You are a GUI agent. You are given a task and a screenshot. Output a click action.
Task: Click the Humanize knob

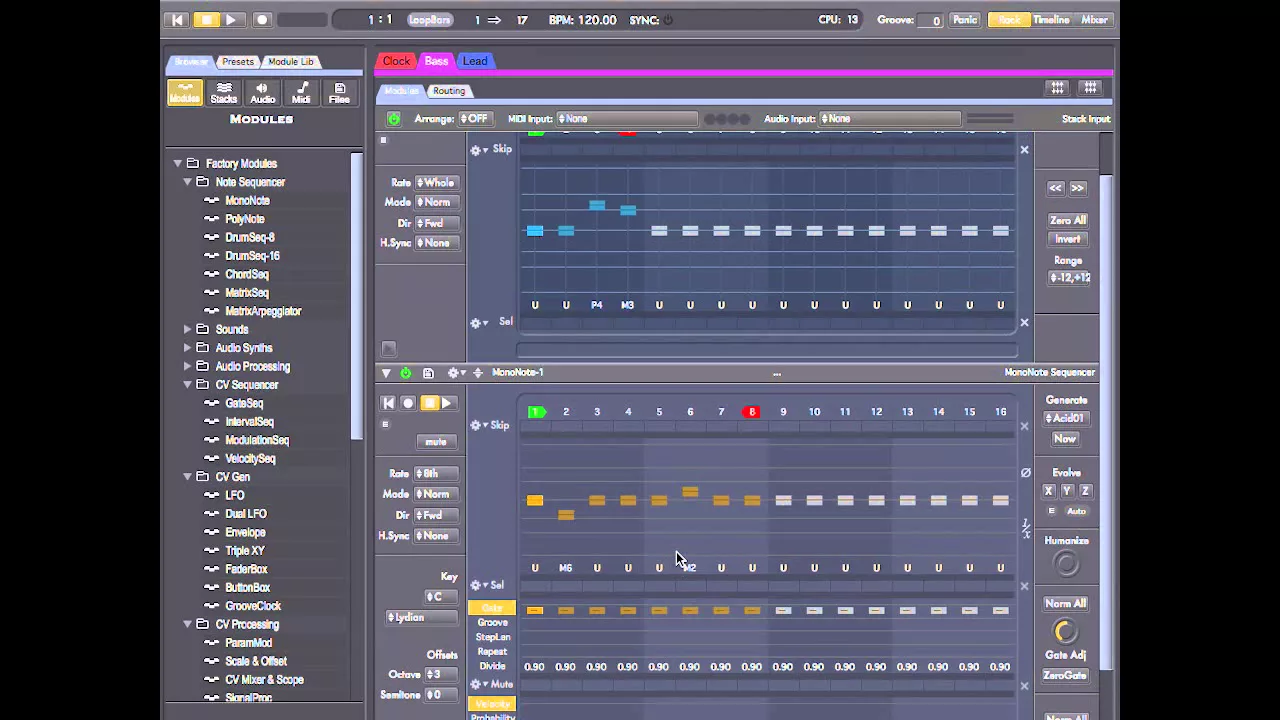1066,565
